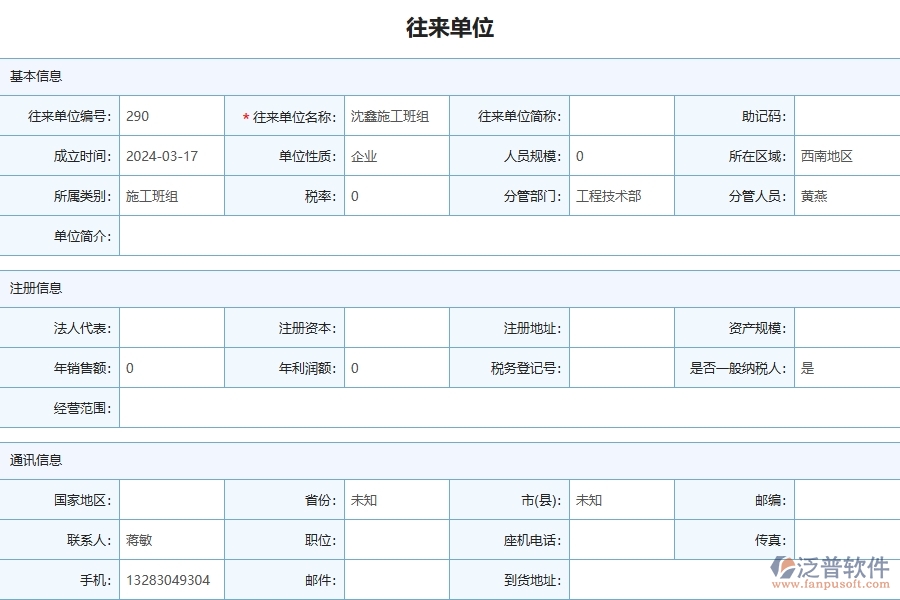This screenshot has height=600, width=900.
Task: Click the 往来单位编号 field showing 290
Action: [x=170, y=116]
